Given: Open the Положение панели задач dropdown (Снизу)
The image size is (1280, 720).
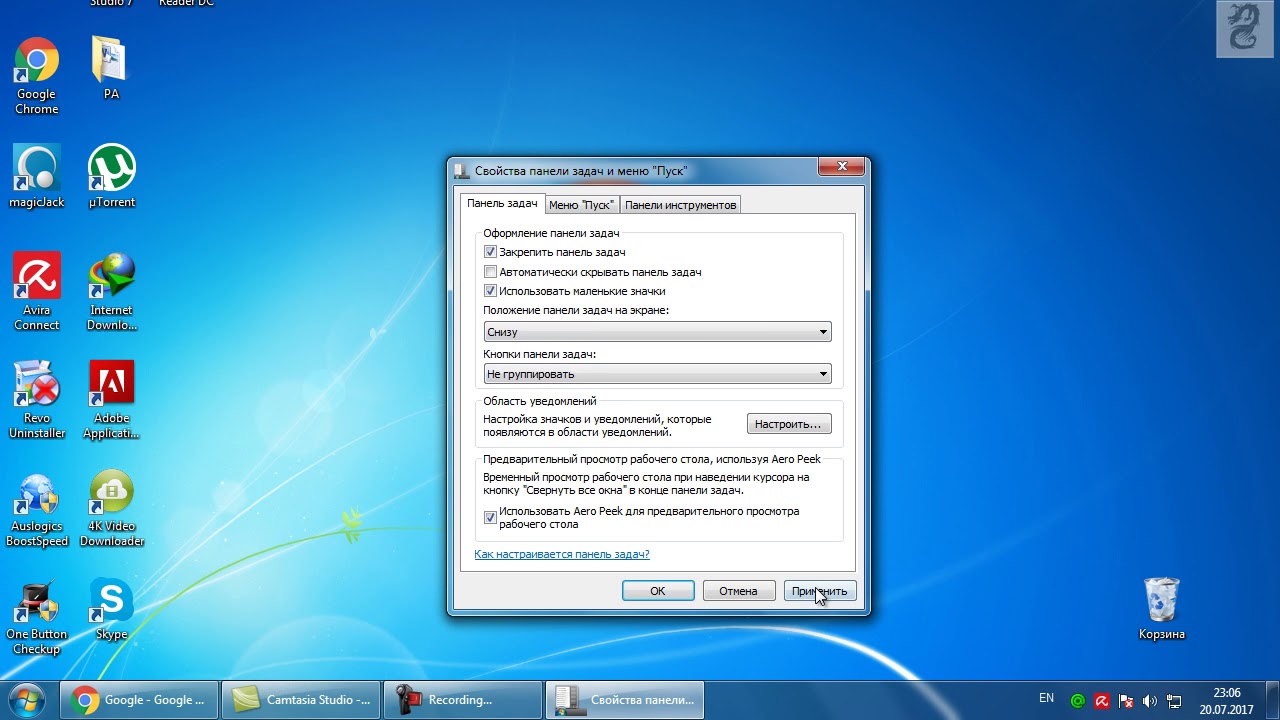Looking at the screenshot, I should tap(657, 332).
